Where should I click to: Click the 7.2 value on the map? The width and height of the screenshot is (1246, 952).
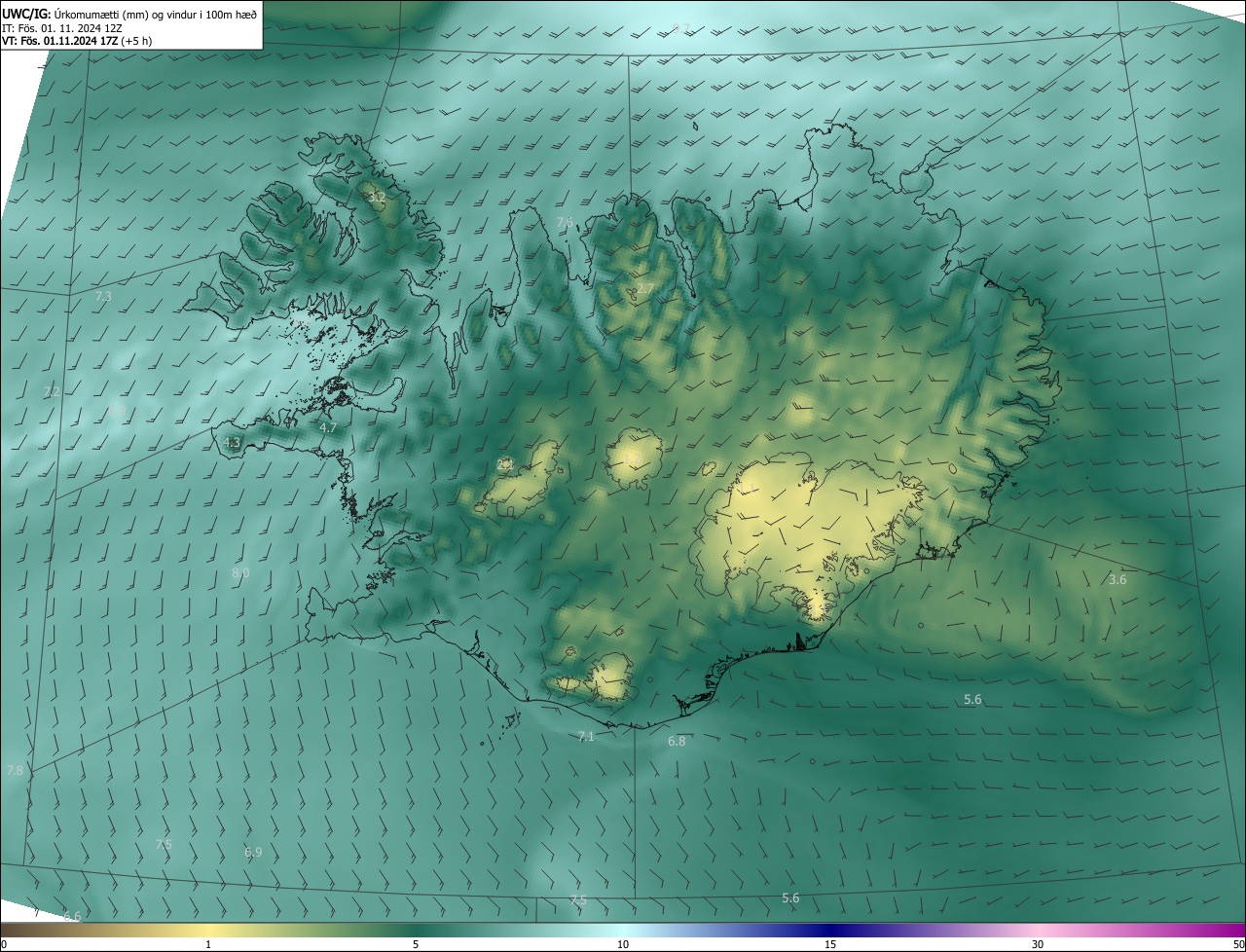point(52,391)
